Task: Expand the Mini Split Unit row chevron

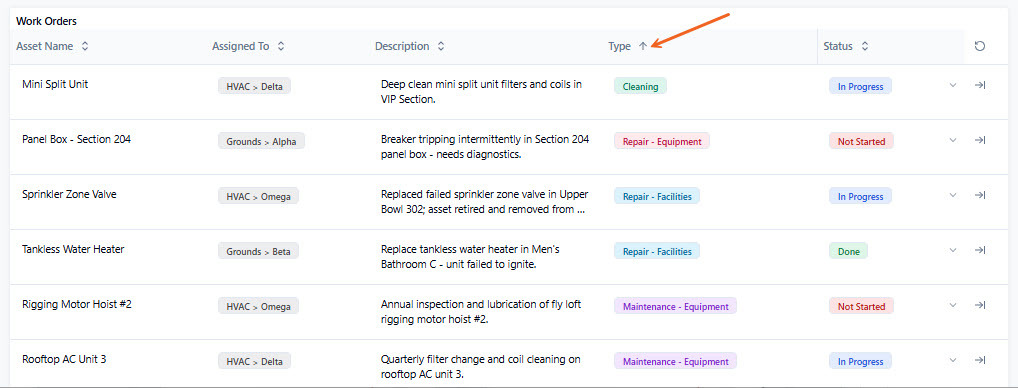Action: coord(953,85)
